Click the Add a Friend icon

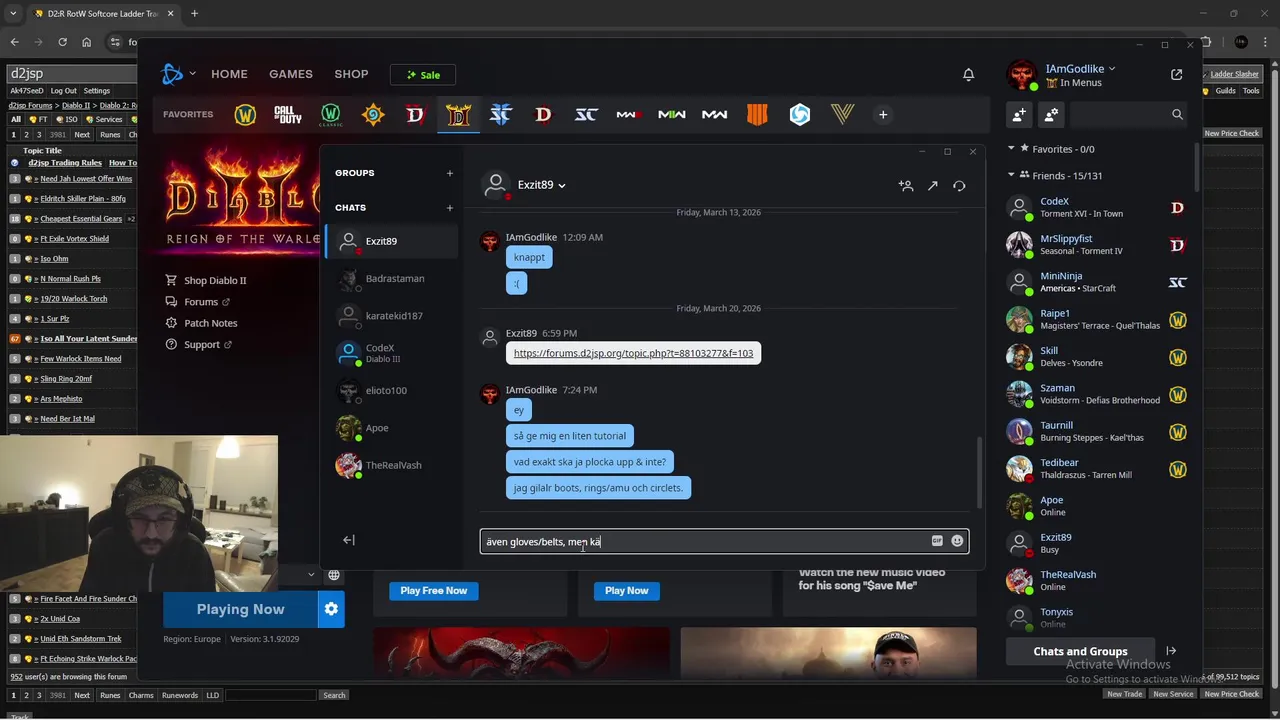point(1019,115)
